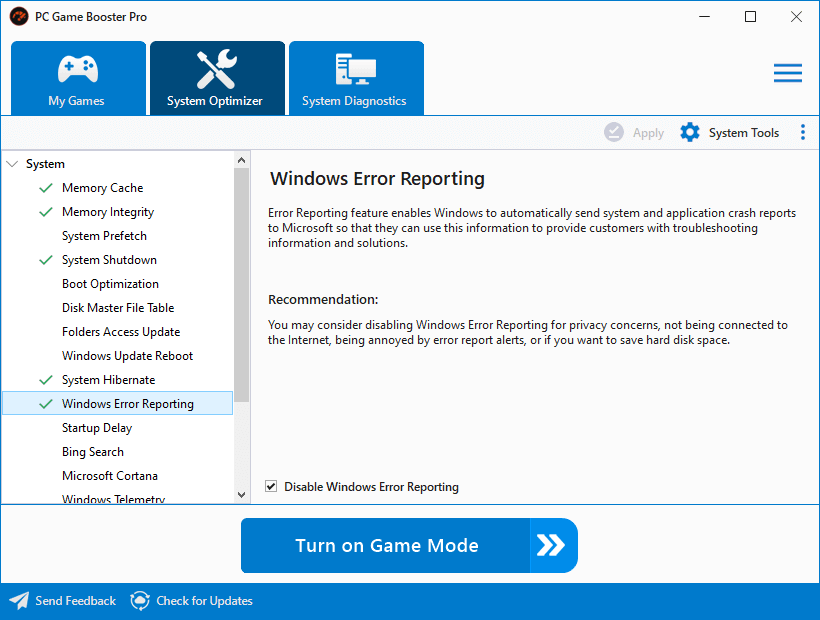820x620 pixels.
Task: Toggle the checkmark beside System Hibernate
Action: pos(45,379)
